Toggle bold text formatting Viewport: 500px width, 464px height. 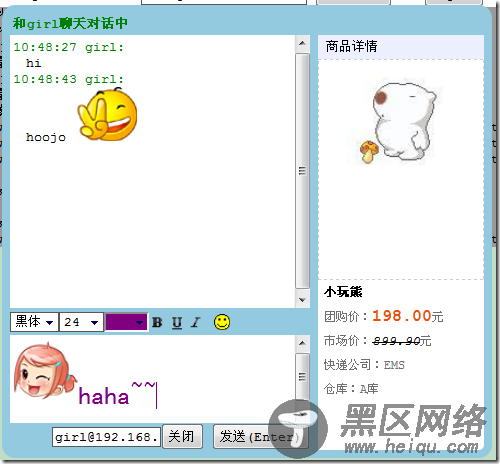(x=157, y=322)
